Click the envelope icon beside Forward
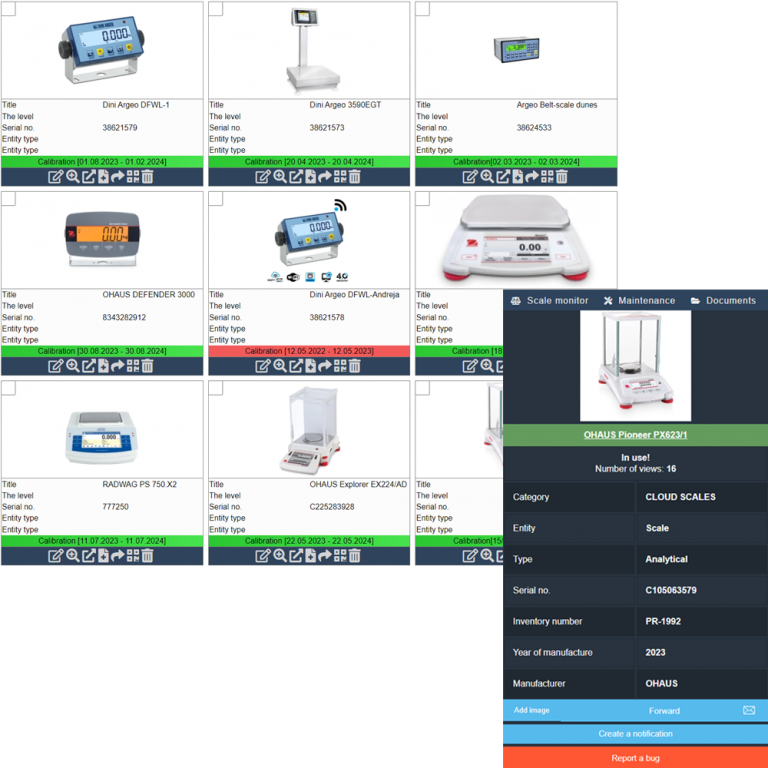This screenshot has height=768, width=768. tap(749, 710)
